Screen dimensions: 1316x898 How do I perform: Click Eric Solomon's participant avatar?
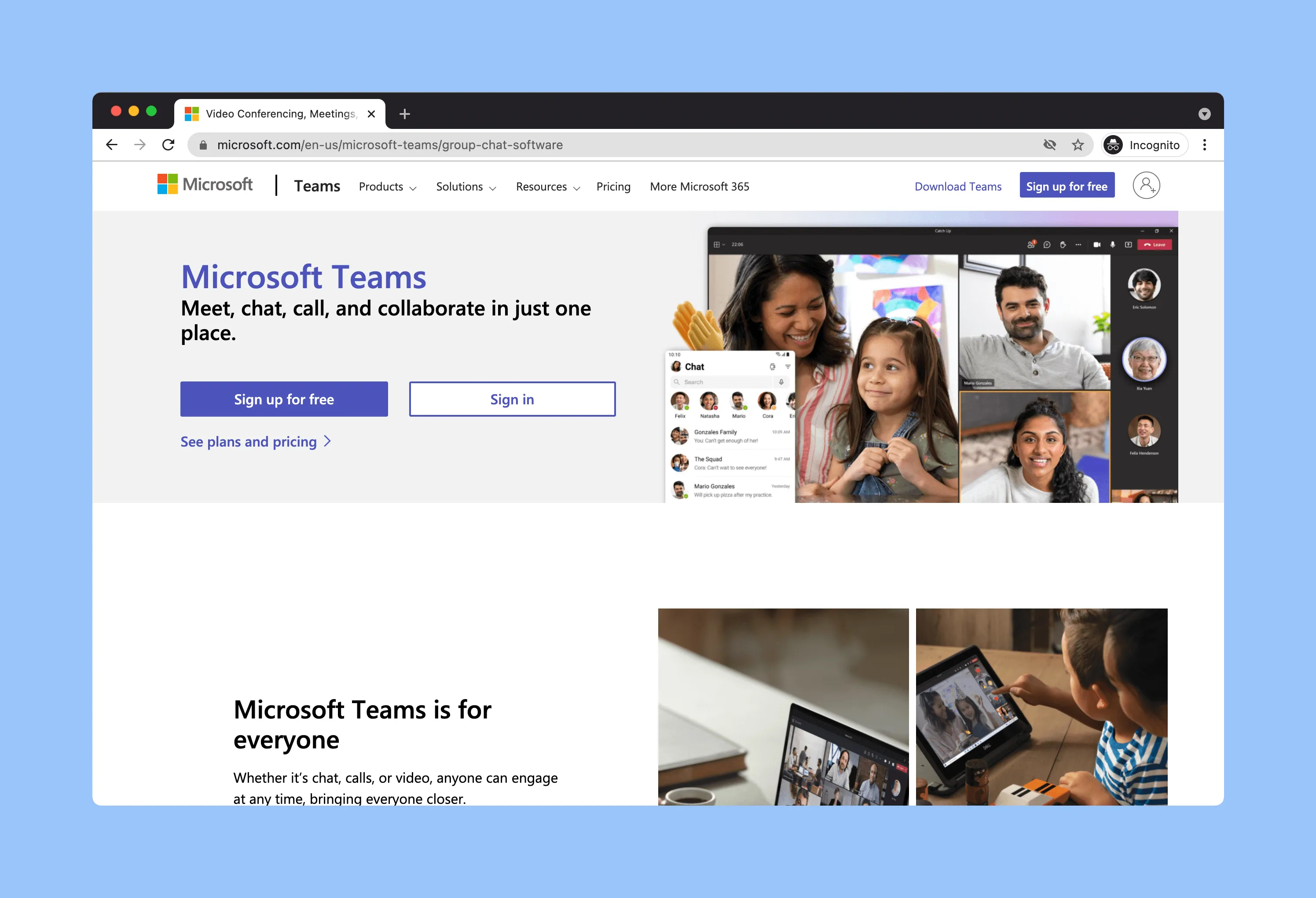tap(1144, 284)
